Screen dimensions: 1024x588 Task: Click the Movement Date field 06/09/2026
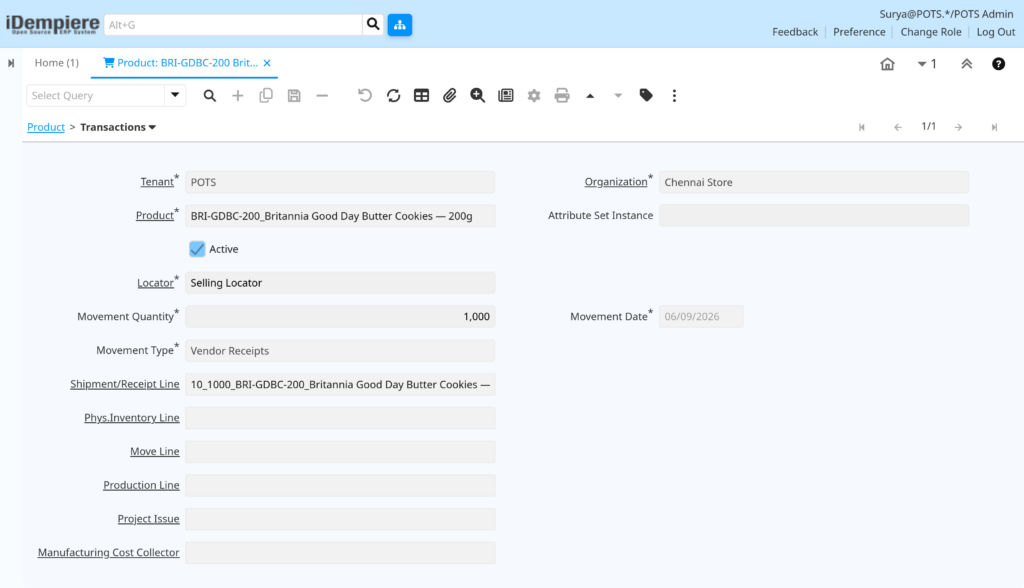click(x=701, y=316)
